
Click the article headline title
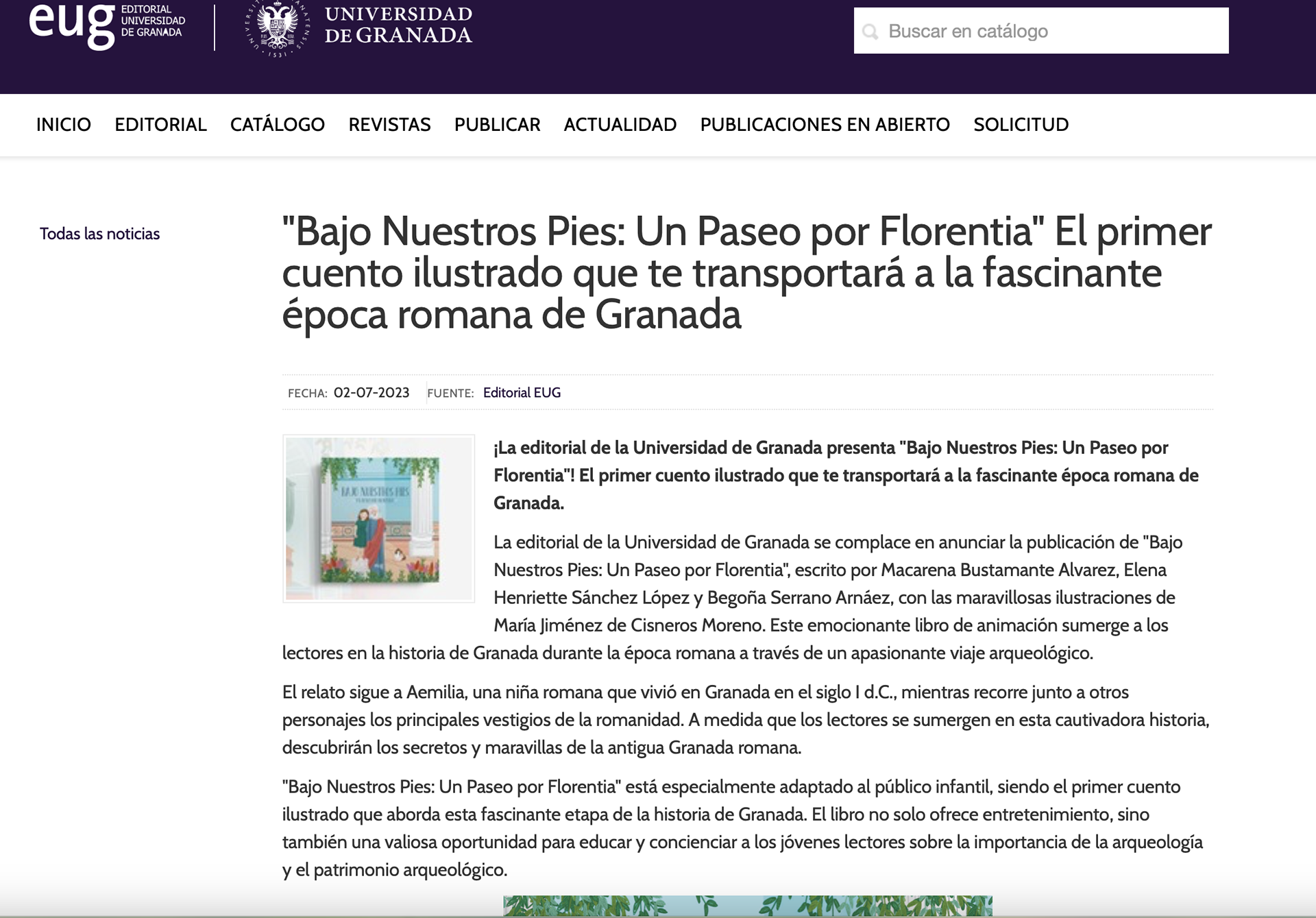(x=747, y=273)
